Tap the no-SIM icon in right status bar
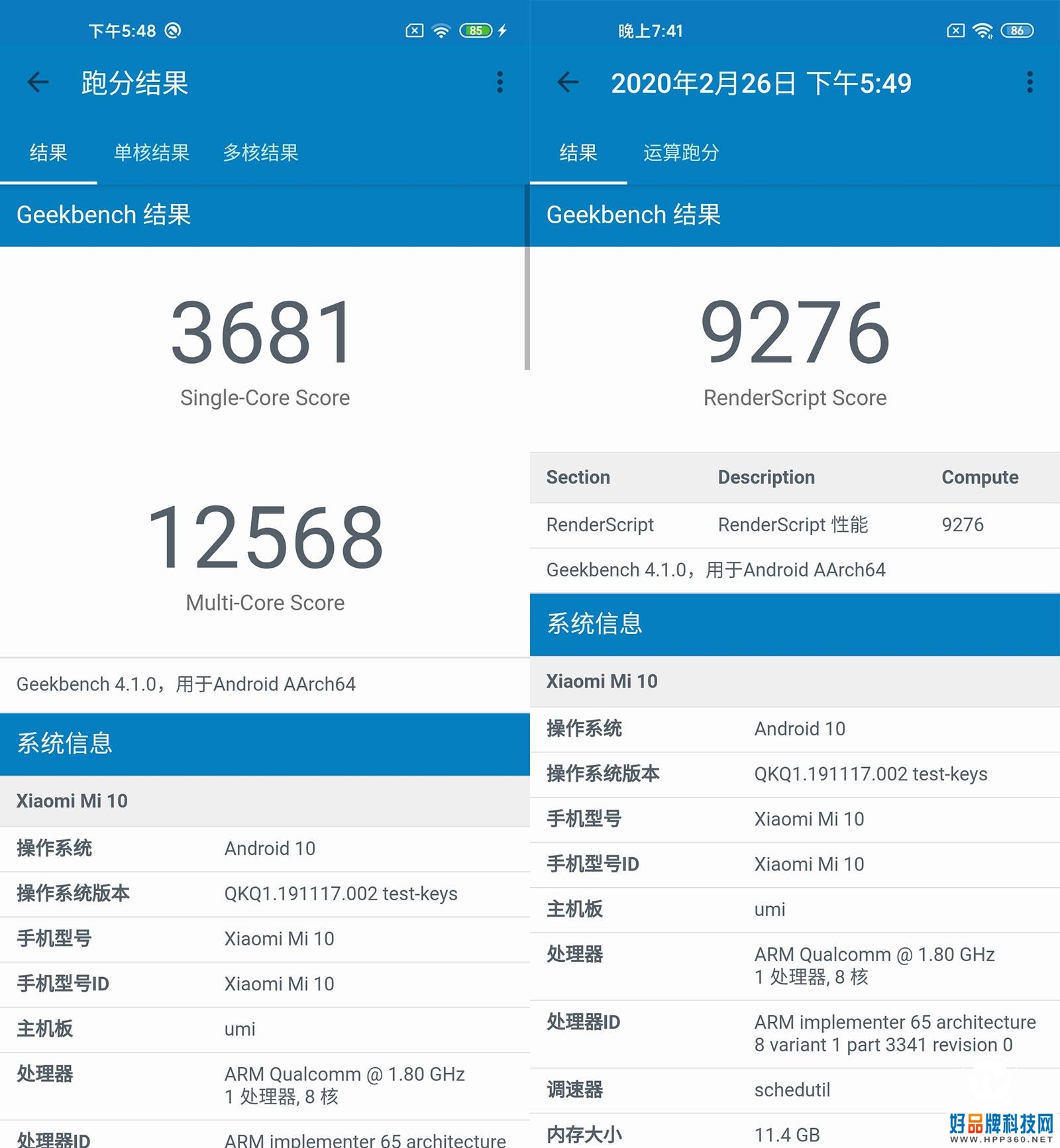The height and width of the screenshot is (1148, 1060). click(x=956, y=30)
